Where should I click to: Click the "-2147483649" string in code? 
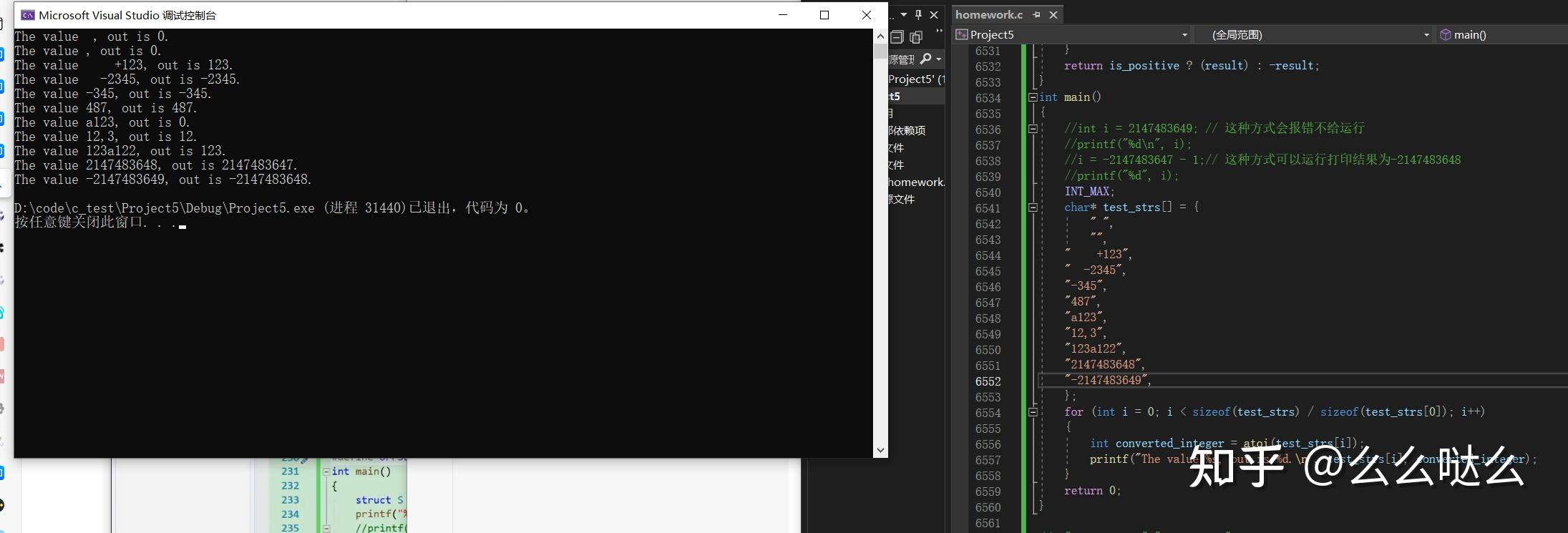1106,380
